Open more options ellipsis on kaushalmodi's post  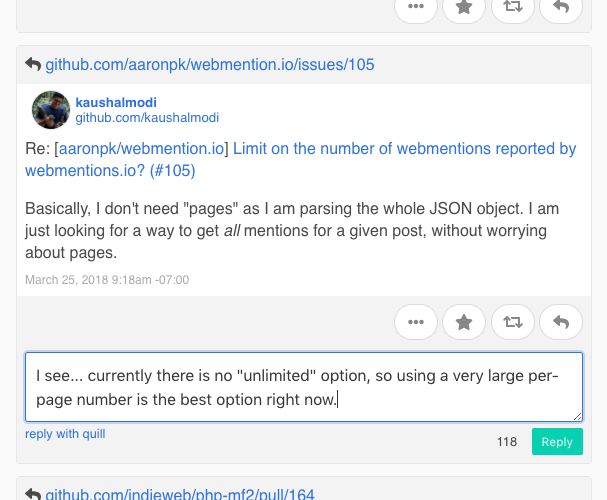[416, 322]
